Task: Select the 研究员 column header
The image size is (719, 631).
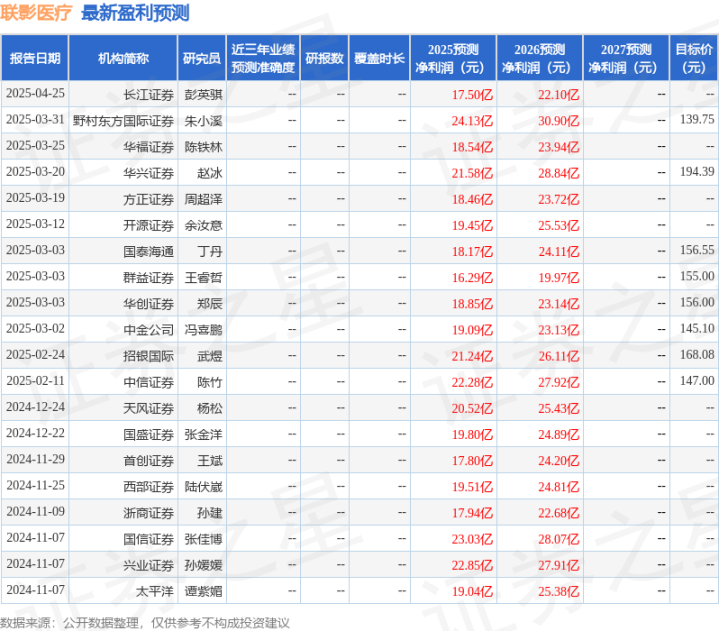Action: (x=202, y=58)
